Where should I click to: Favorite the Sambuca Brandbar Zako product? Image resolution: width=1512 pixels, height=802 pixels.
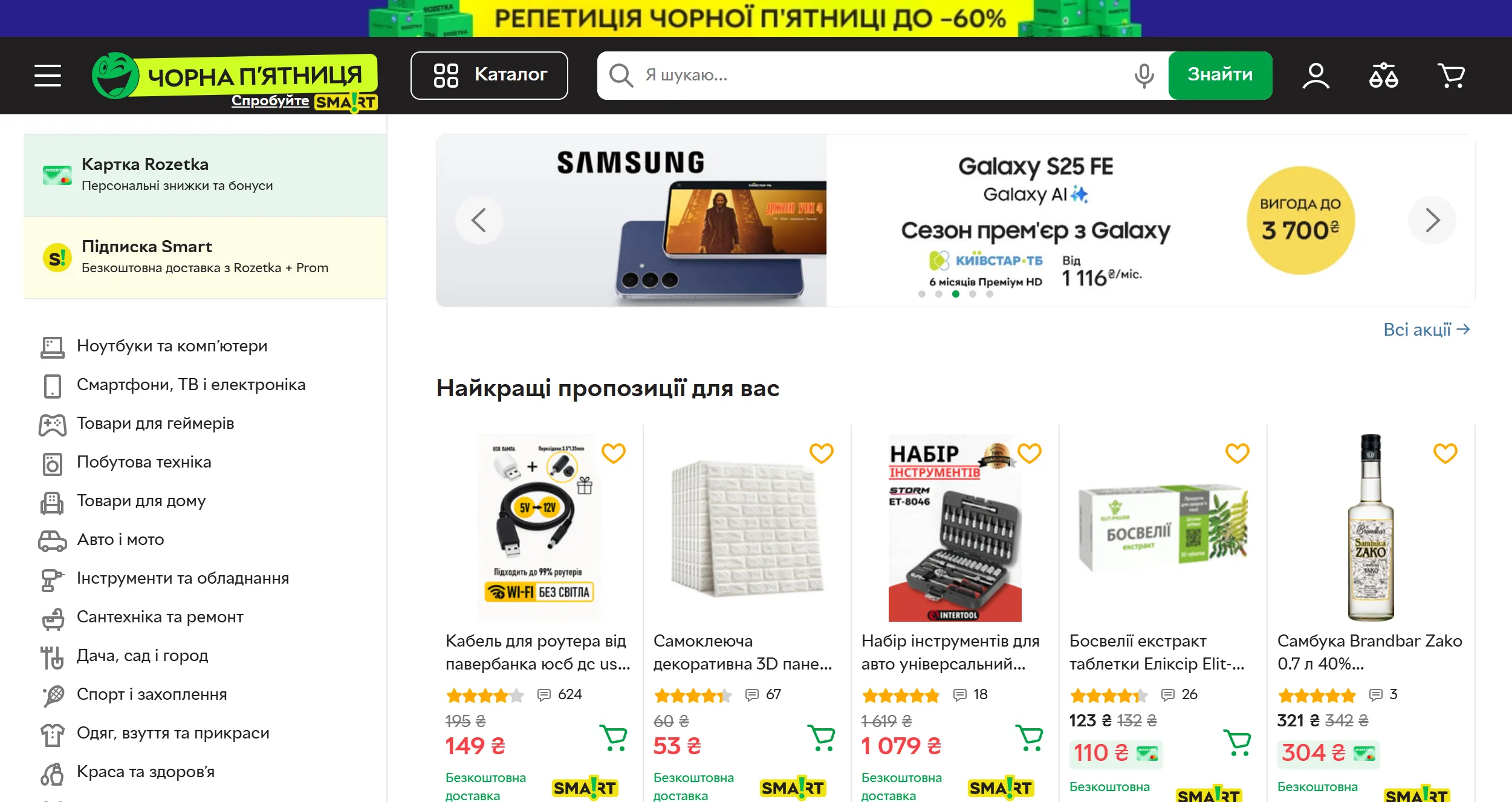coord(1445,453)
